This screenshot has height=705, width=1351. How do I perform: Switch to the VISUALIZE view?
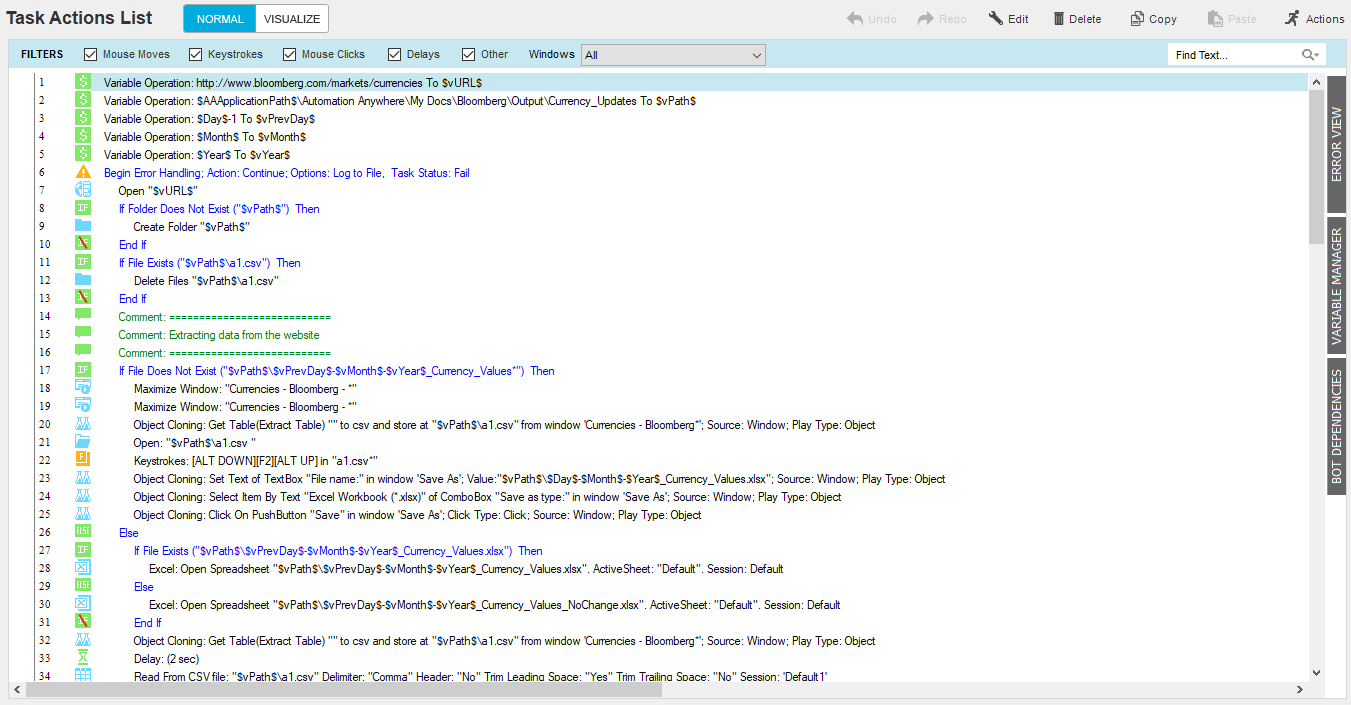(292, 19)
